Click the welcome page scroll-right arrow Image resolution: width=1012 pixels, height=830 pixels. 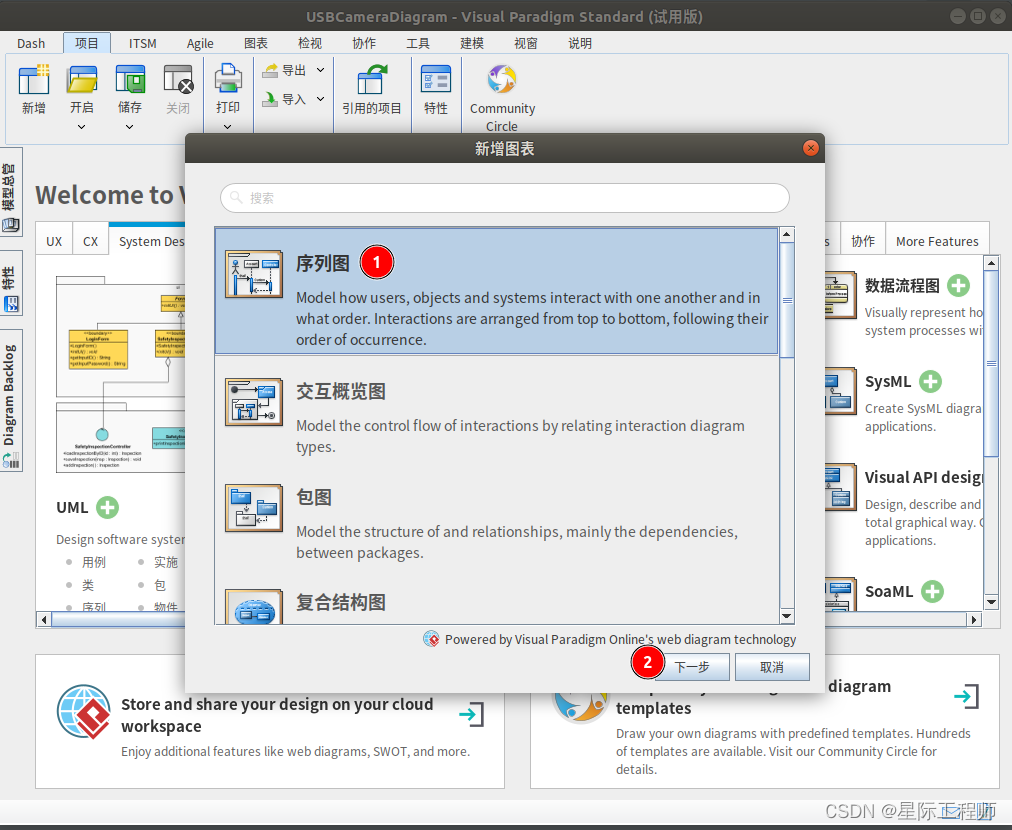click(x=974, y=620)
